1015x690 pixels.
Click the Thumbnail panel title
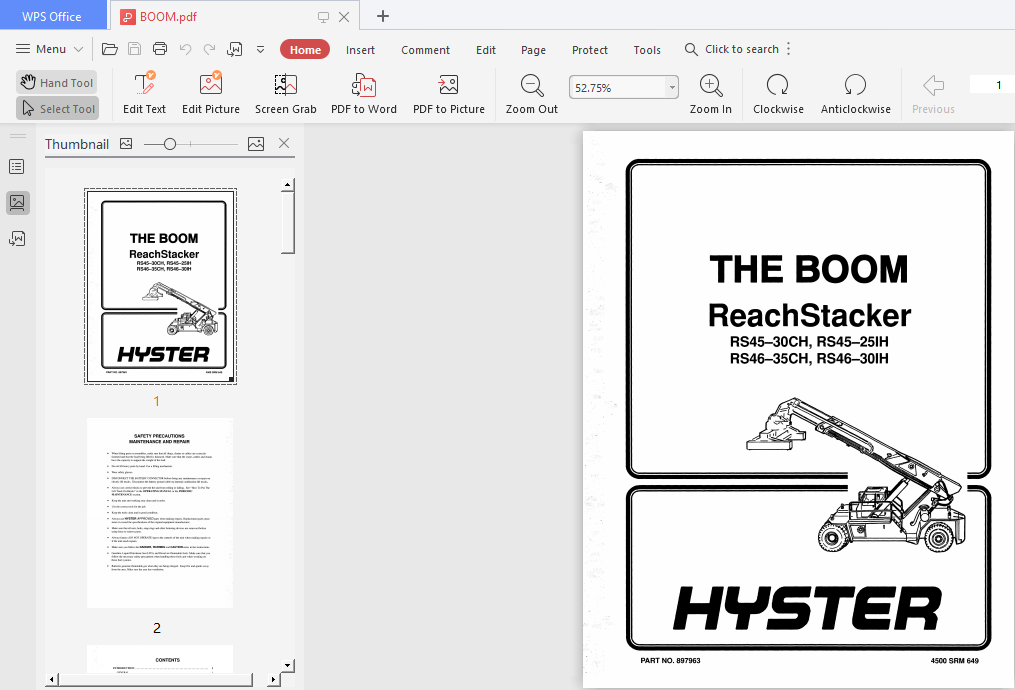pyautogui.click(x=76, y=144)
